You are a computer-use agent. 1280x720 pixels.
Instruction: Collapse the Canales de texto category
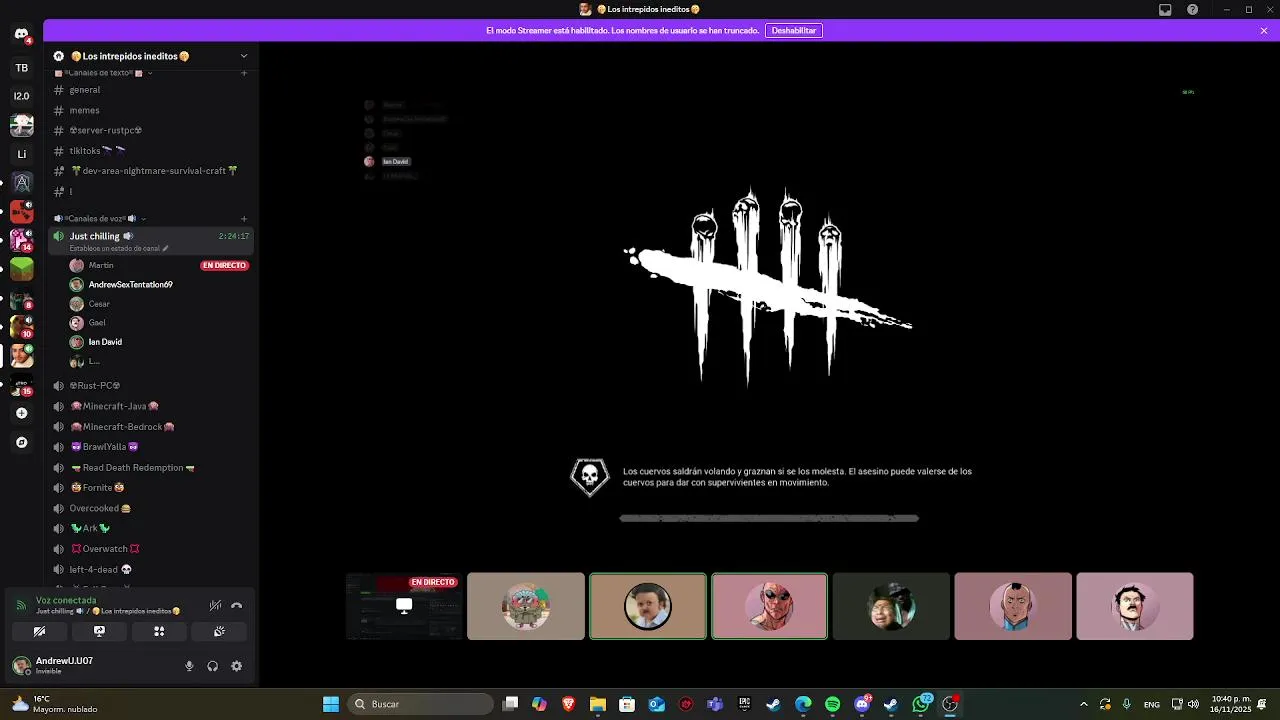pyautogui.click(x=103, y=73)
